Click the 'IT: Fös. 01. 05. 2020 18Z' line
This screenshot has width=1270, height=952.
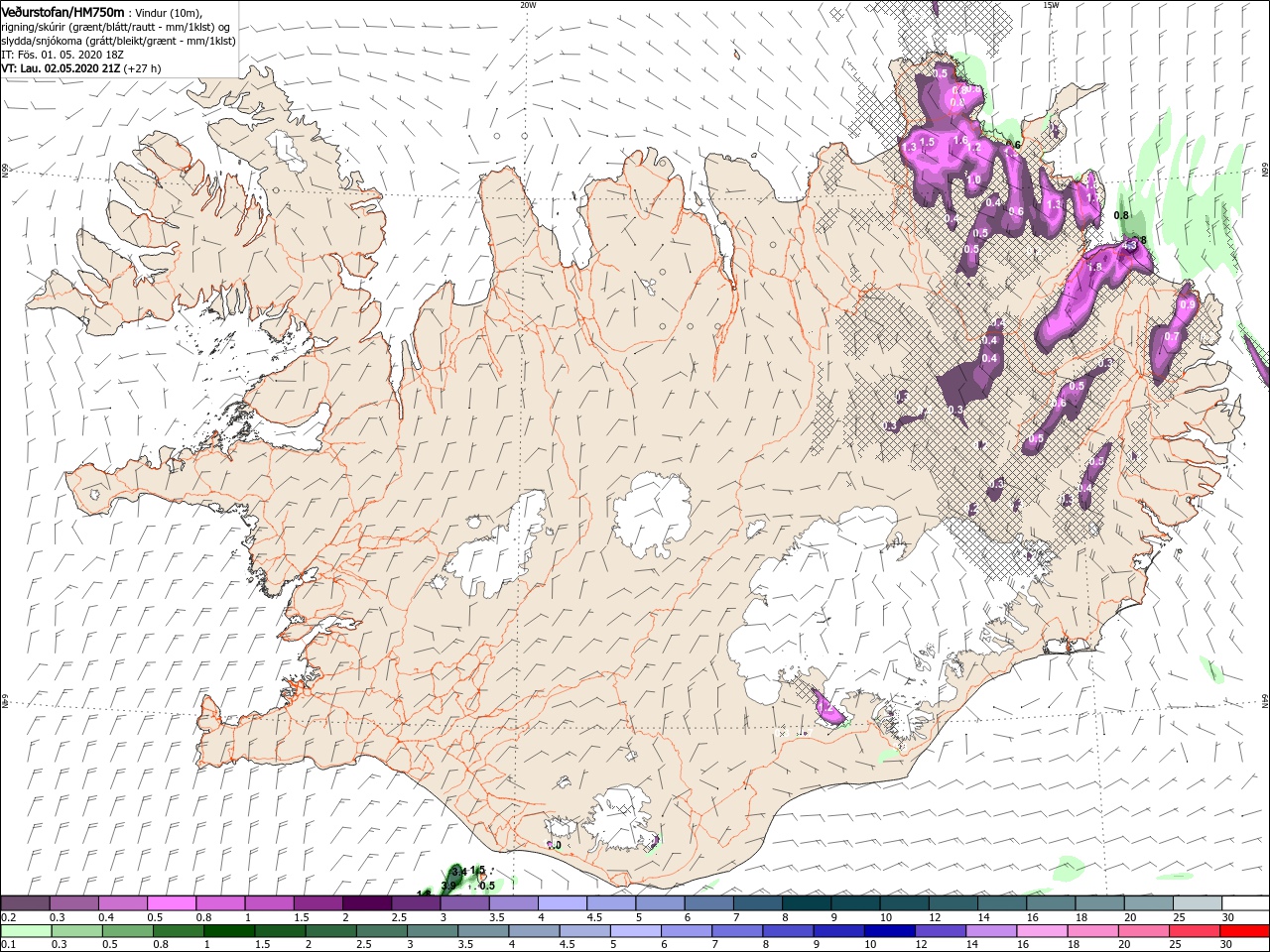point(63,55)
